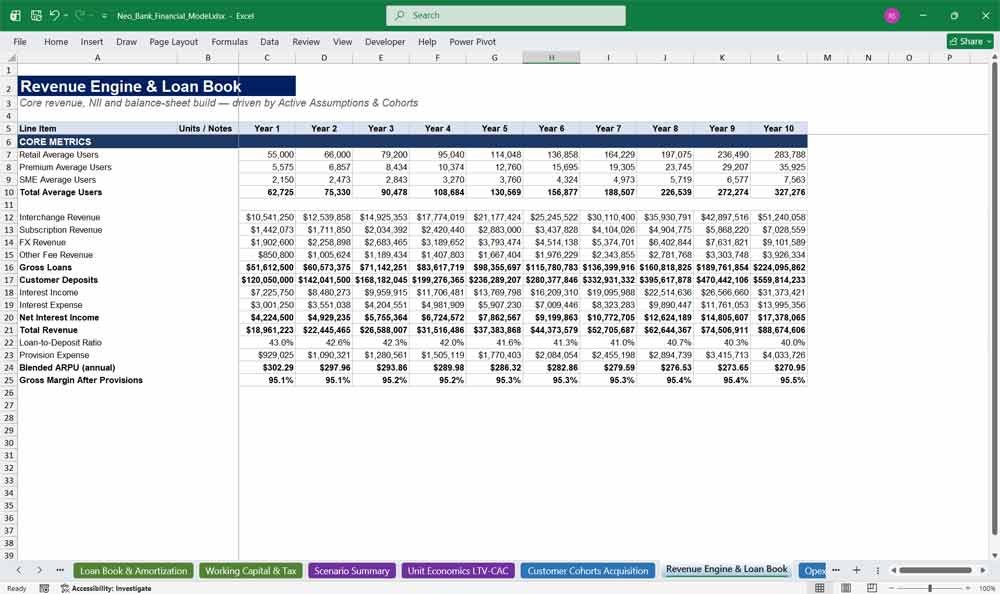
Task: Click the Save icon in Quick Access Toolbar
Action: (36, 15)
